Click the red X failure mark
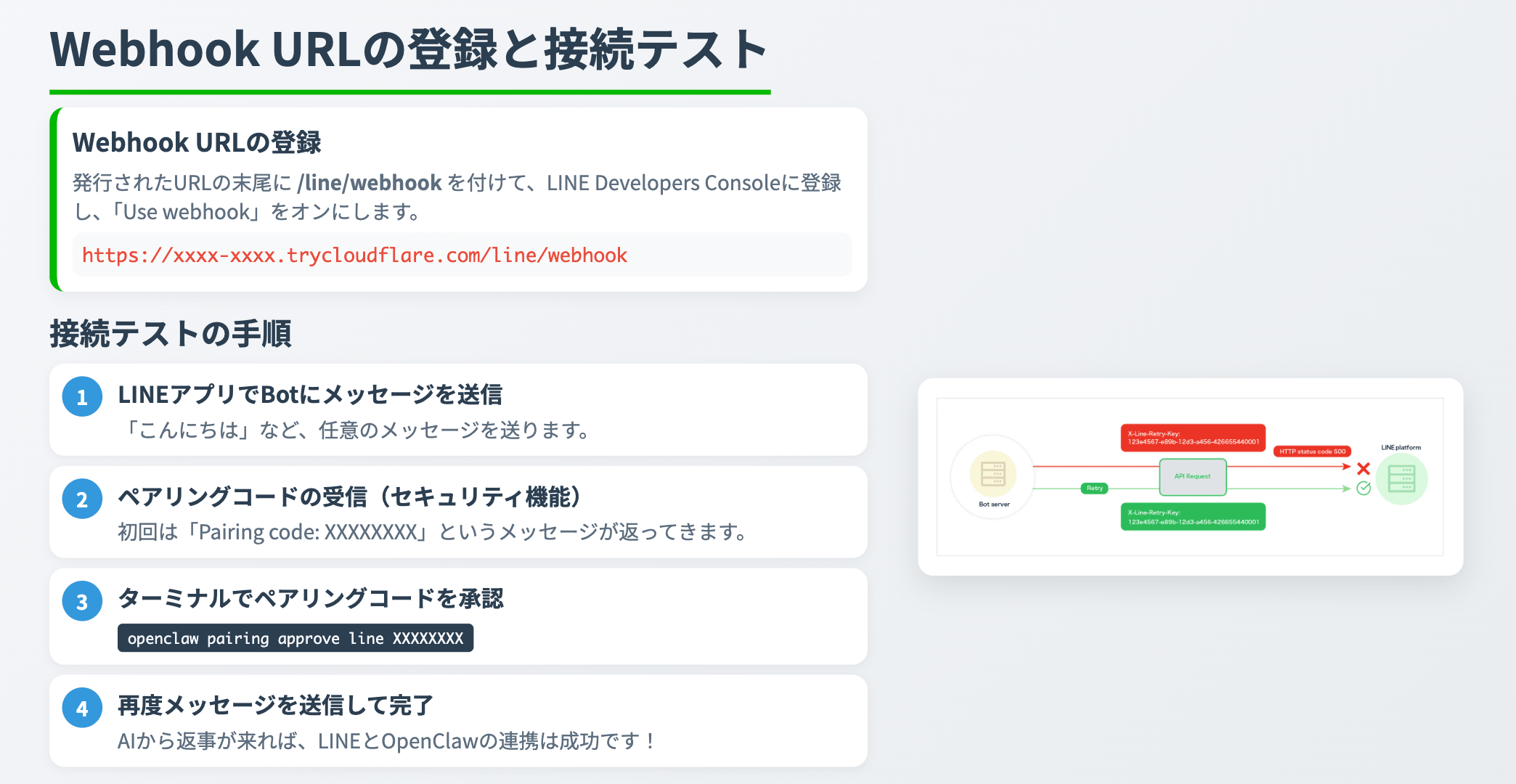 click(x=1364, y=469)
